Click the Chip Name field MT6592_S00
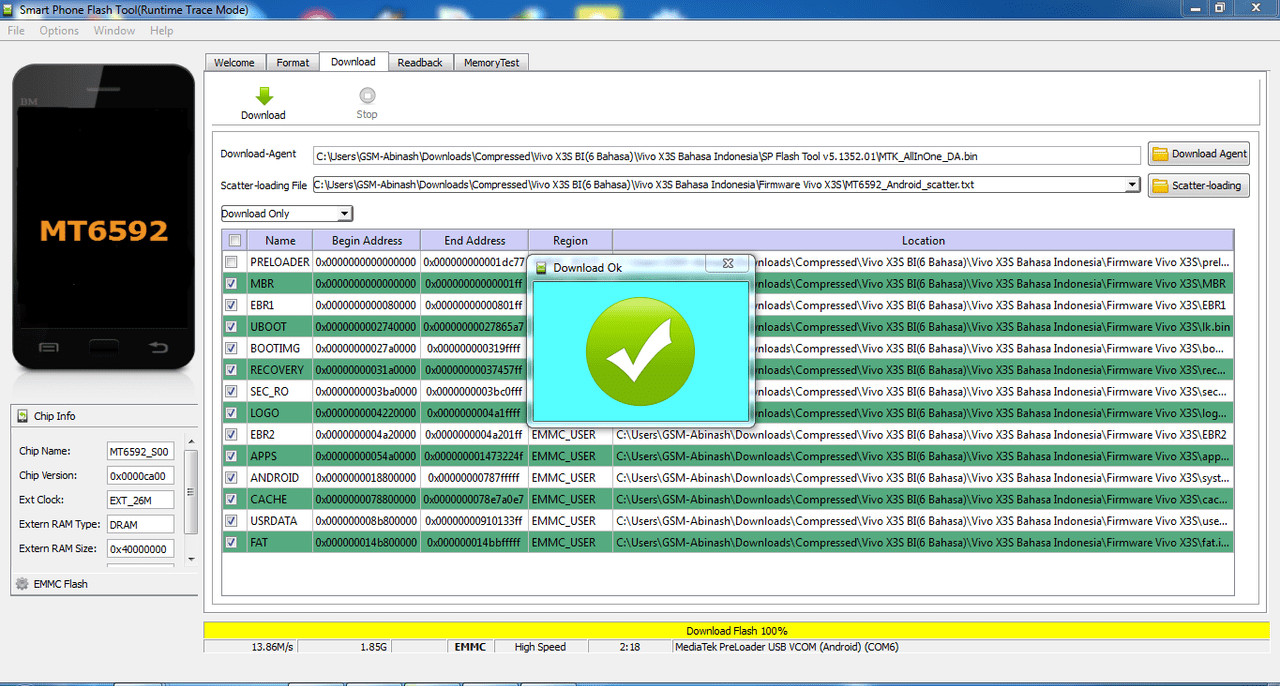 (140, 451)
